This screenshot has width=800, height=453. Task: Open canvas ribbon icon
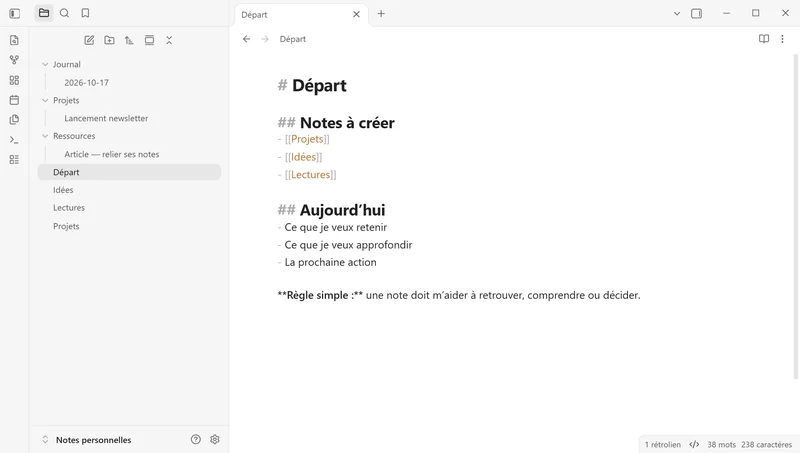(x=14, y=80)
